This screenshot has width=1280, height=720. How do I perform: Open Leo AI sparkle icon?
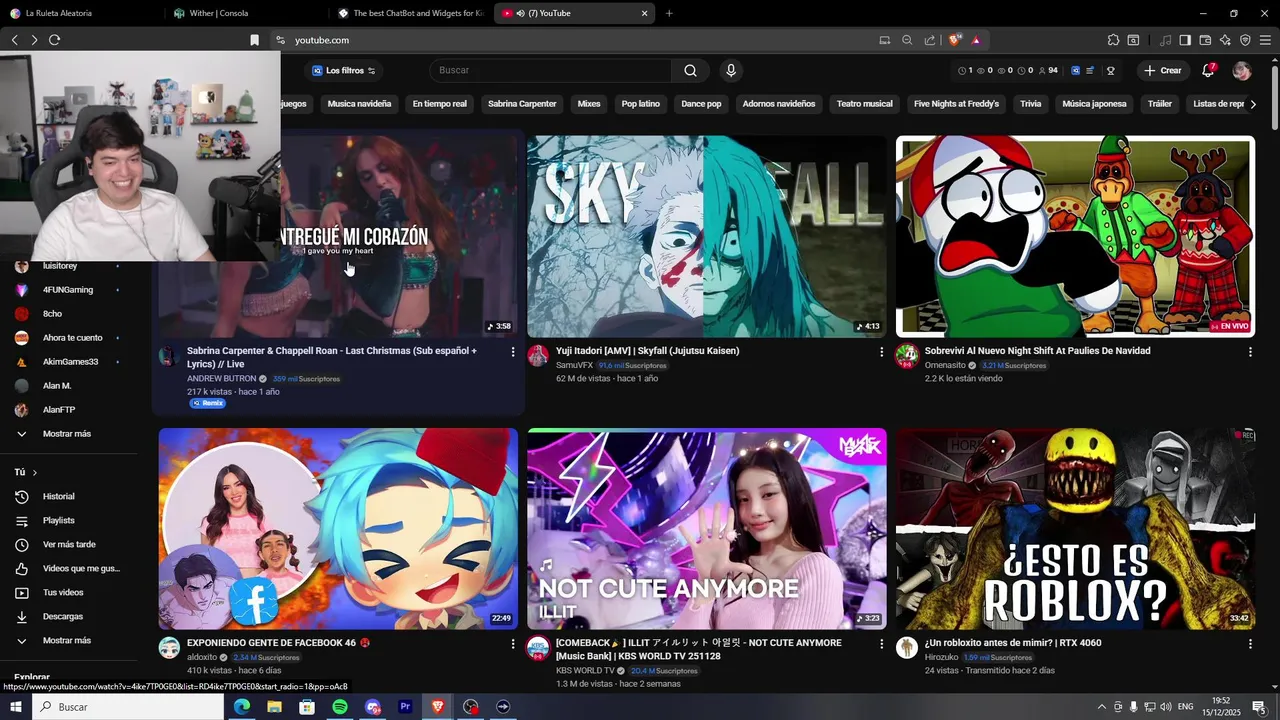click(1225, 40)
